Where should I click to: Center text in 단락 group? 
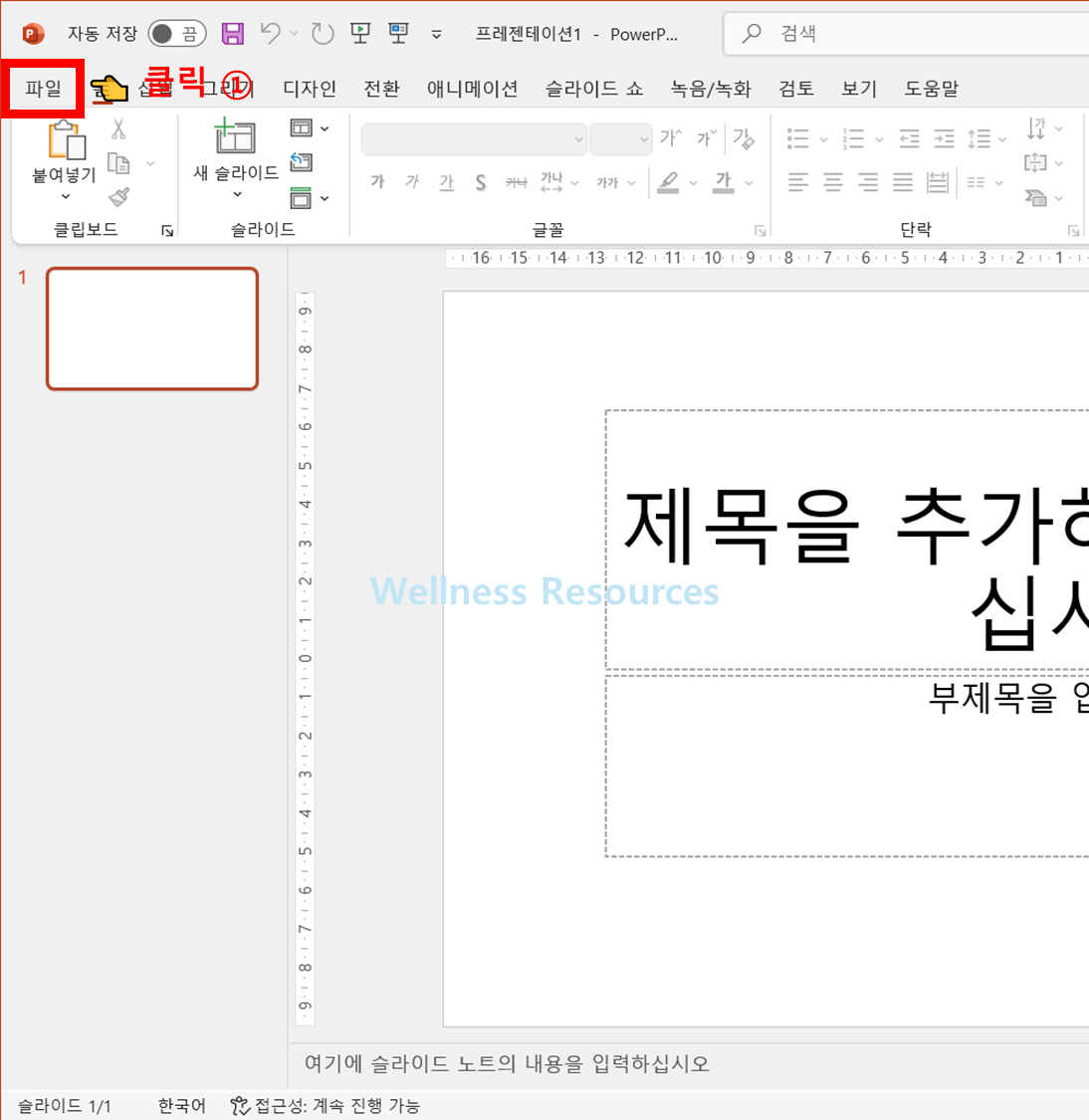pos(832,183)
